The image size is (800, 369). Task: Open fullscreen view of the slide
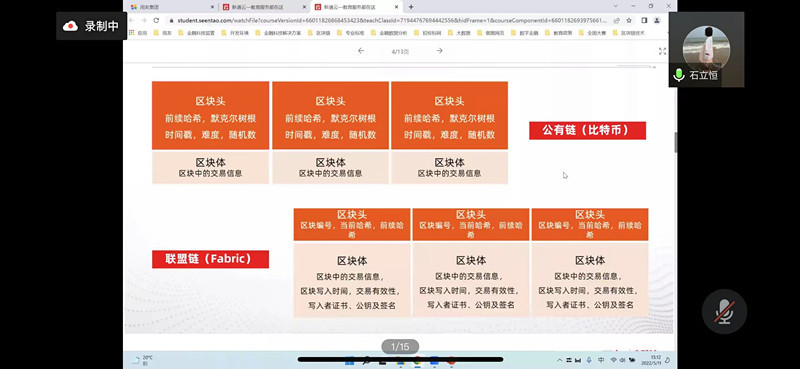coord(662,51)
